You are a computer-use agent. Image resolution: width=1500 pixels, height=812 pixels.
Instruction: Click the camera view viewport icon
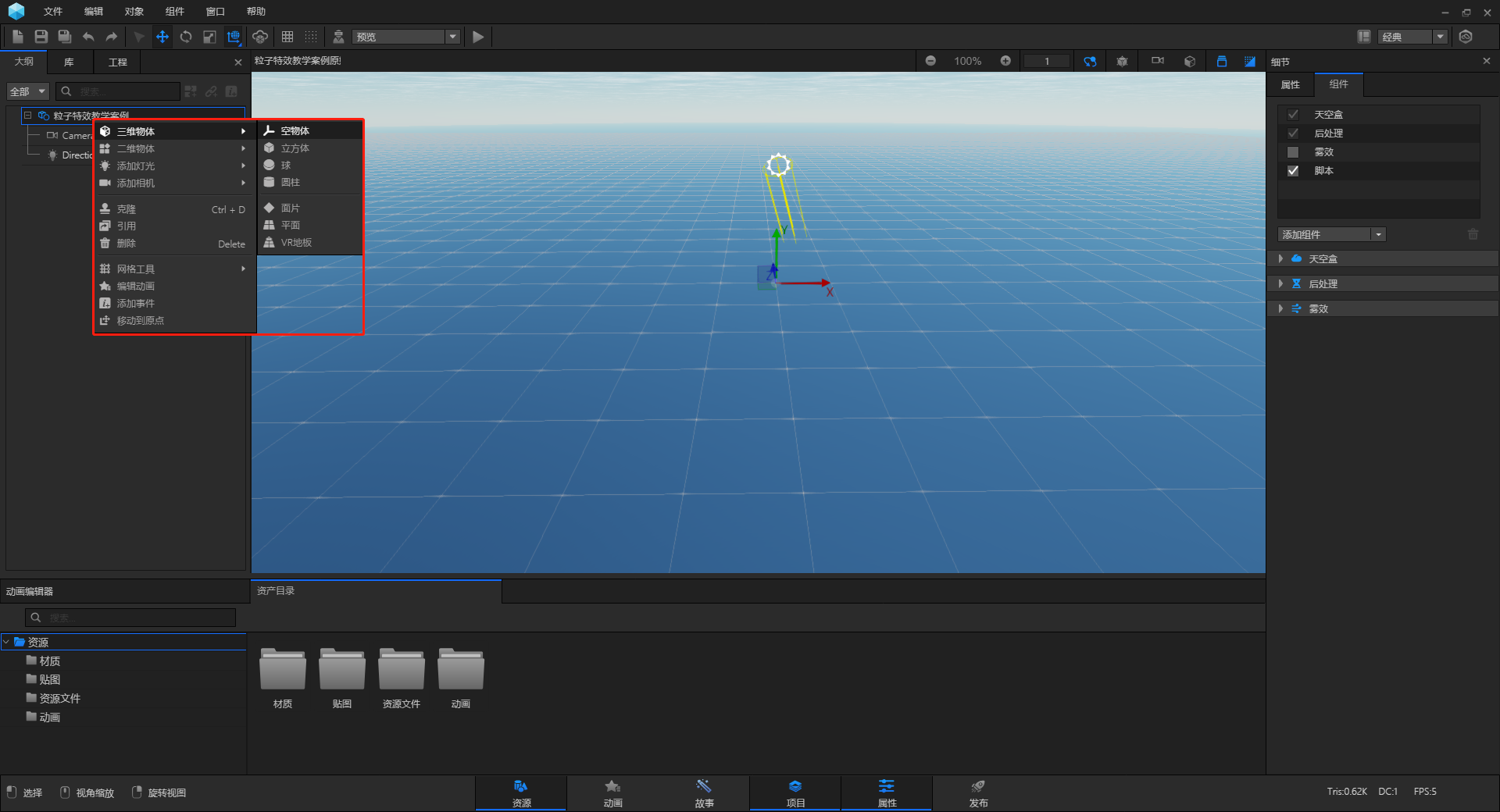click(1157, 61)
